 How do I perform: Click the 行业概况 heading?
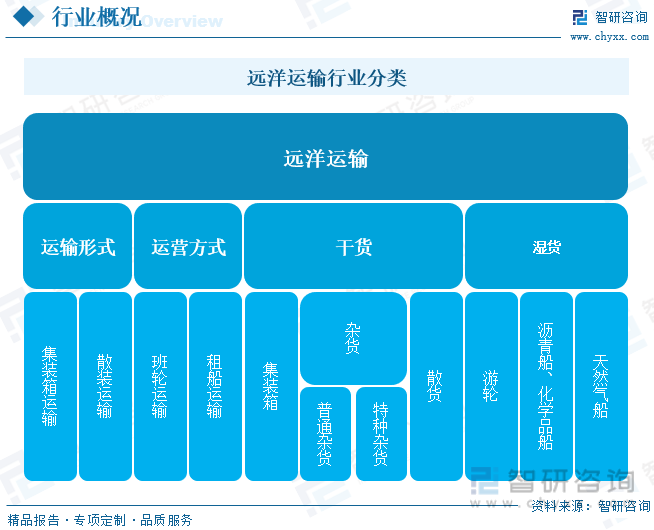click(x=96, y=17)
